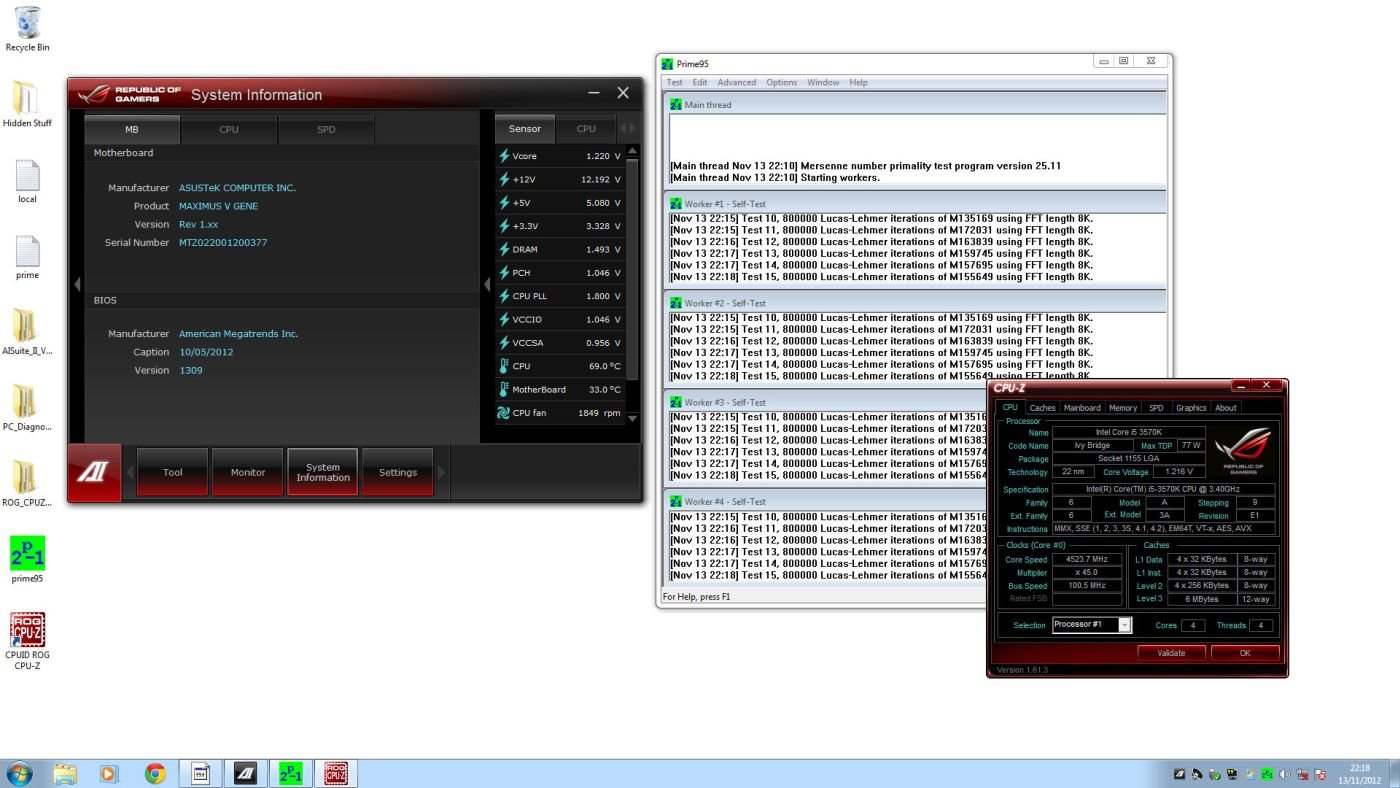Switch to the Graphics tab in CPU-Z
The width and height of the screenshot is (1400, 788).
[x=1191, y=407]
